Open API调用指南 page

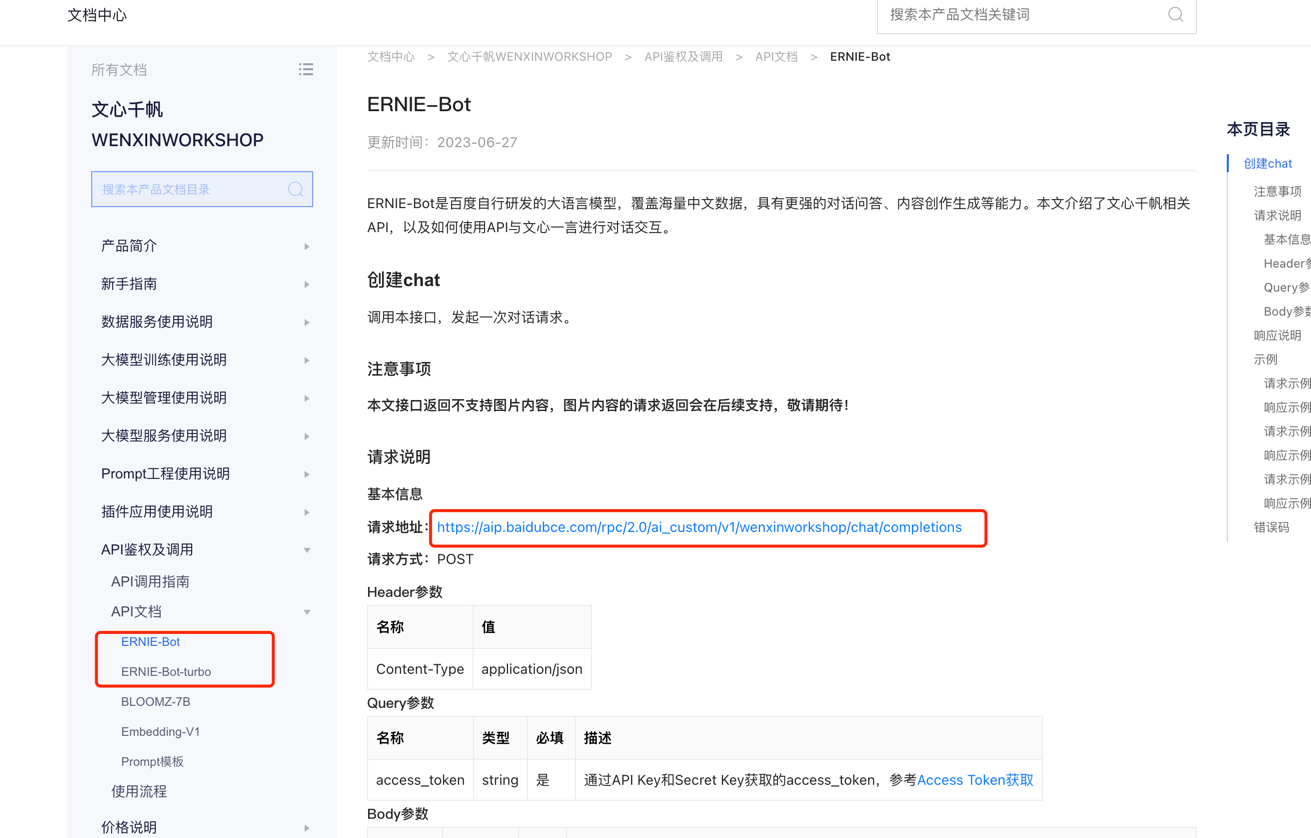point(150,582)
